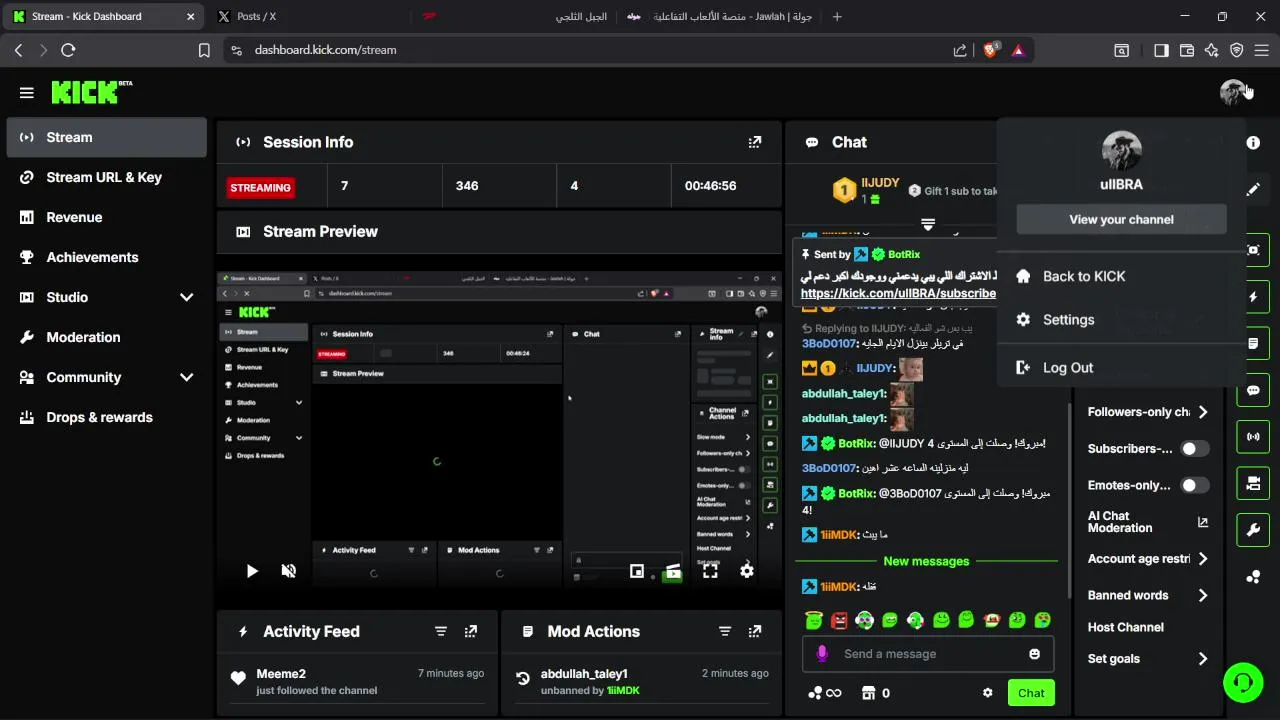Play the stream preview
Viewport: 1280px width, 720px height.
coord(252,571)
